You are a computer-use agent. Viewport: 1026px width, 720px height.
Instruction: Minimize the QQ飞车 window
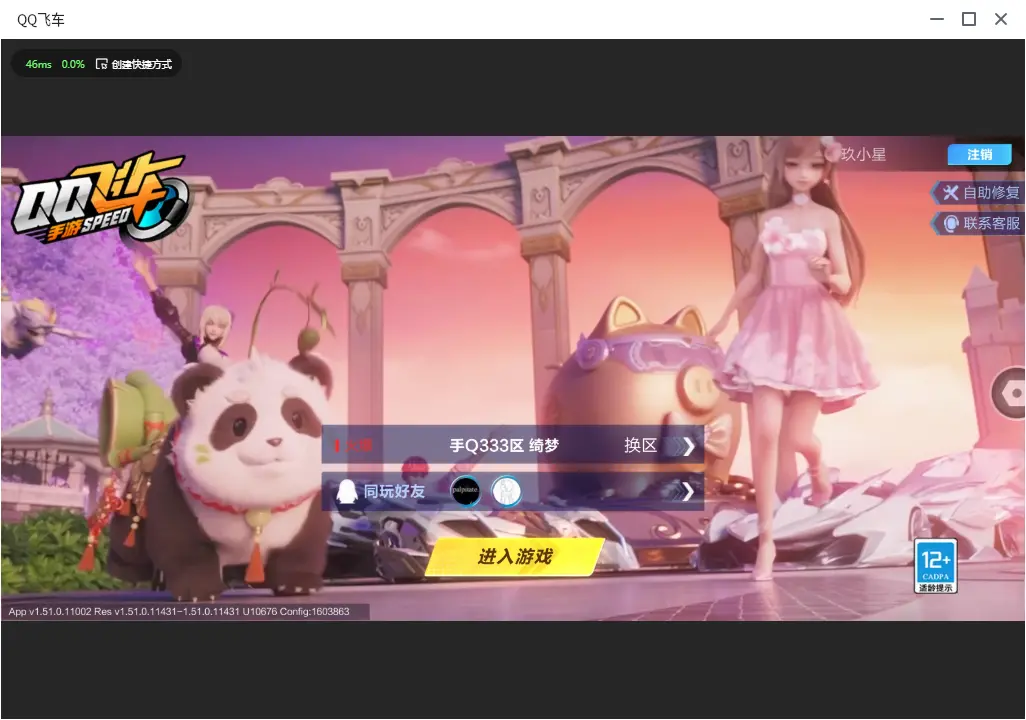937,19
